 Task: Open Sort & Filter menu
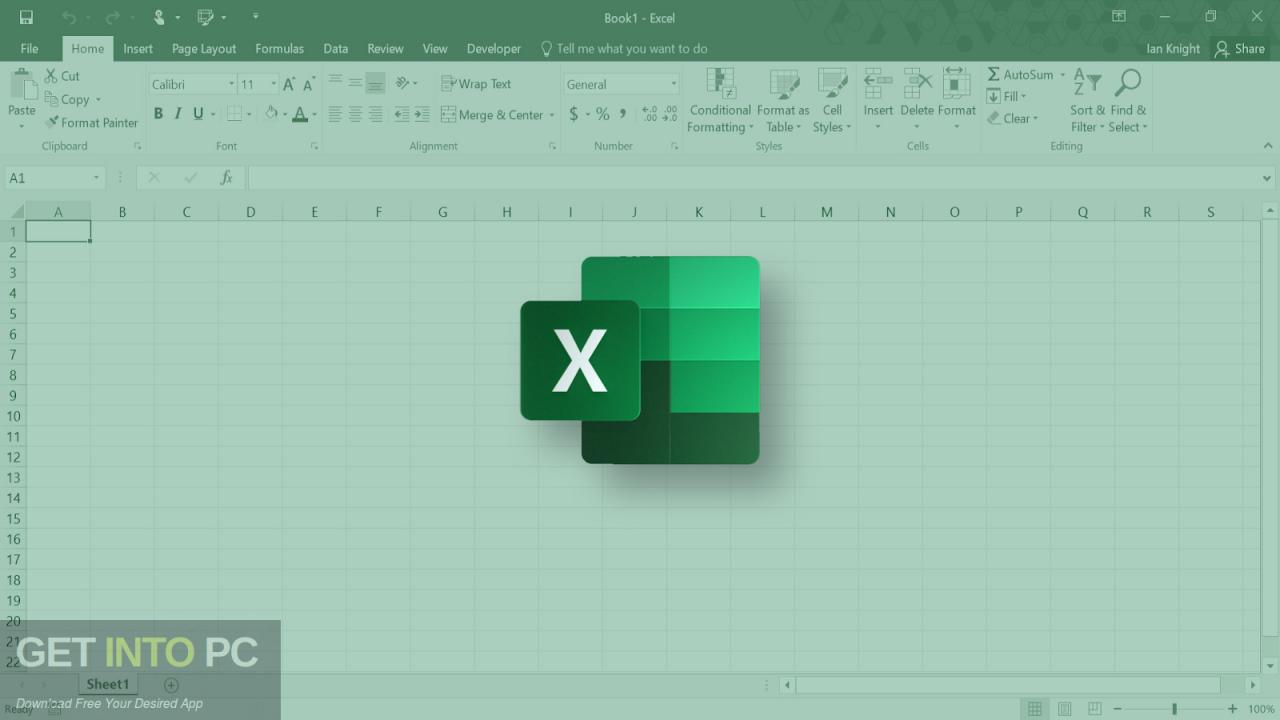[x=1087, y=101]
